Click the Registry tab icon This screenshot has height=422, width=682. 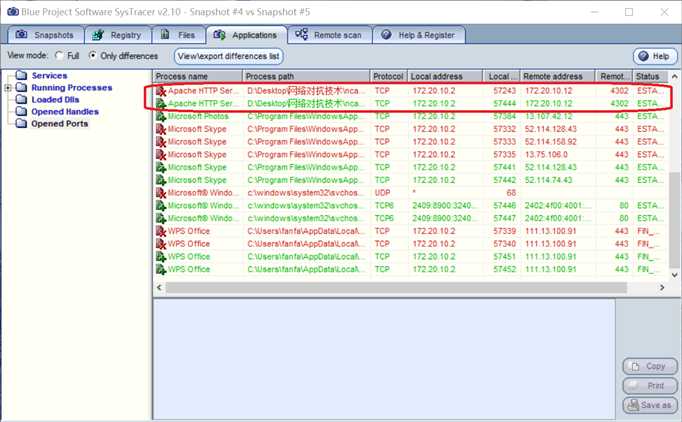[x=98, y=35]
